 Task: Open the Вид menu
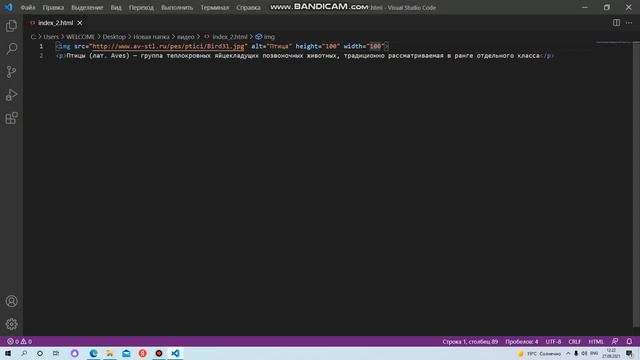pyautogui.click(x=116, y=8)
